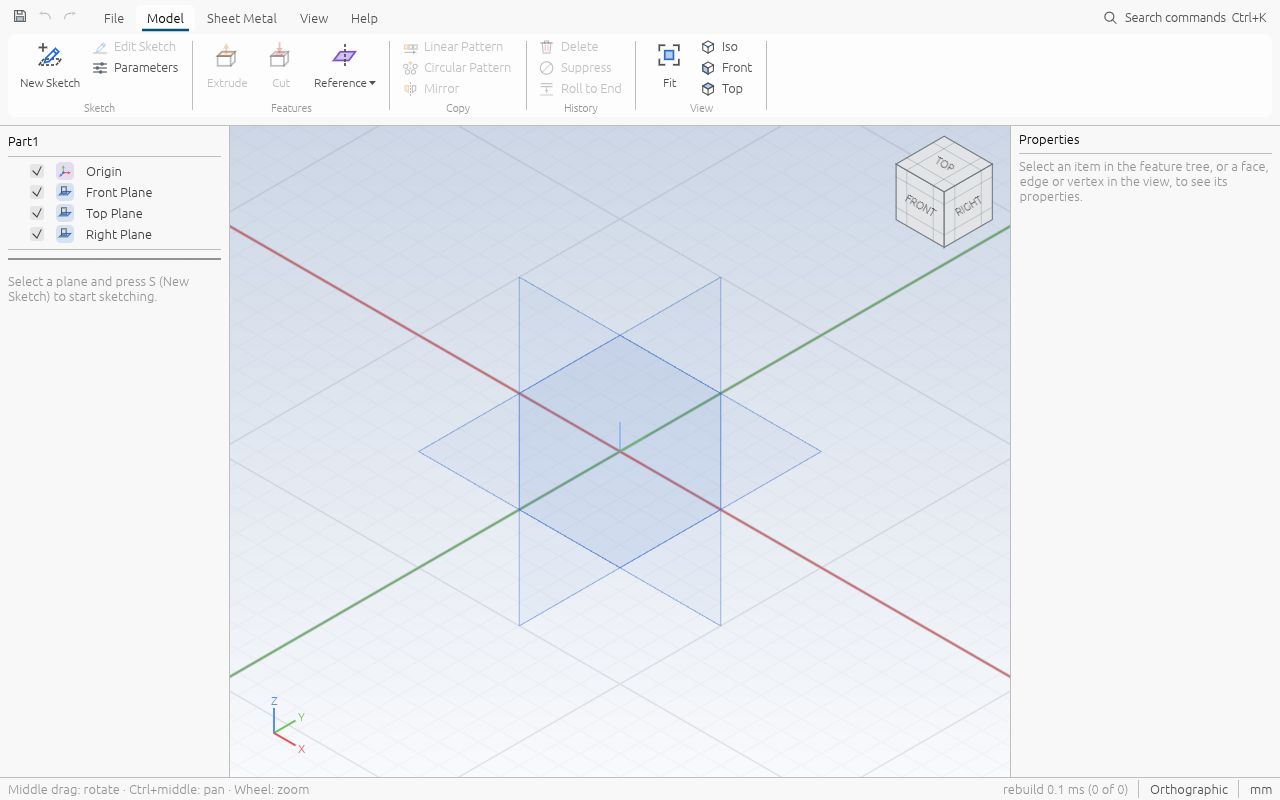Select the Model ribbon tab
Viewport: 1280px width, 800px height.
click(x=165, y=18)
